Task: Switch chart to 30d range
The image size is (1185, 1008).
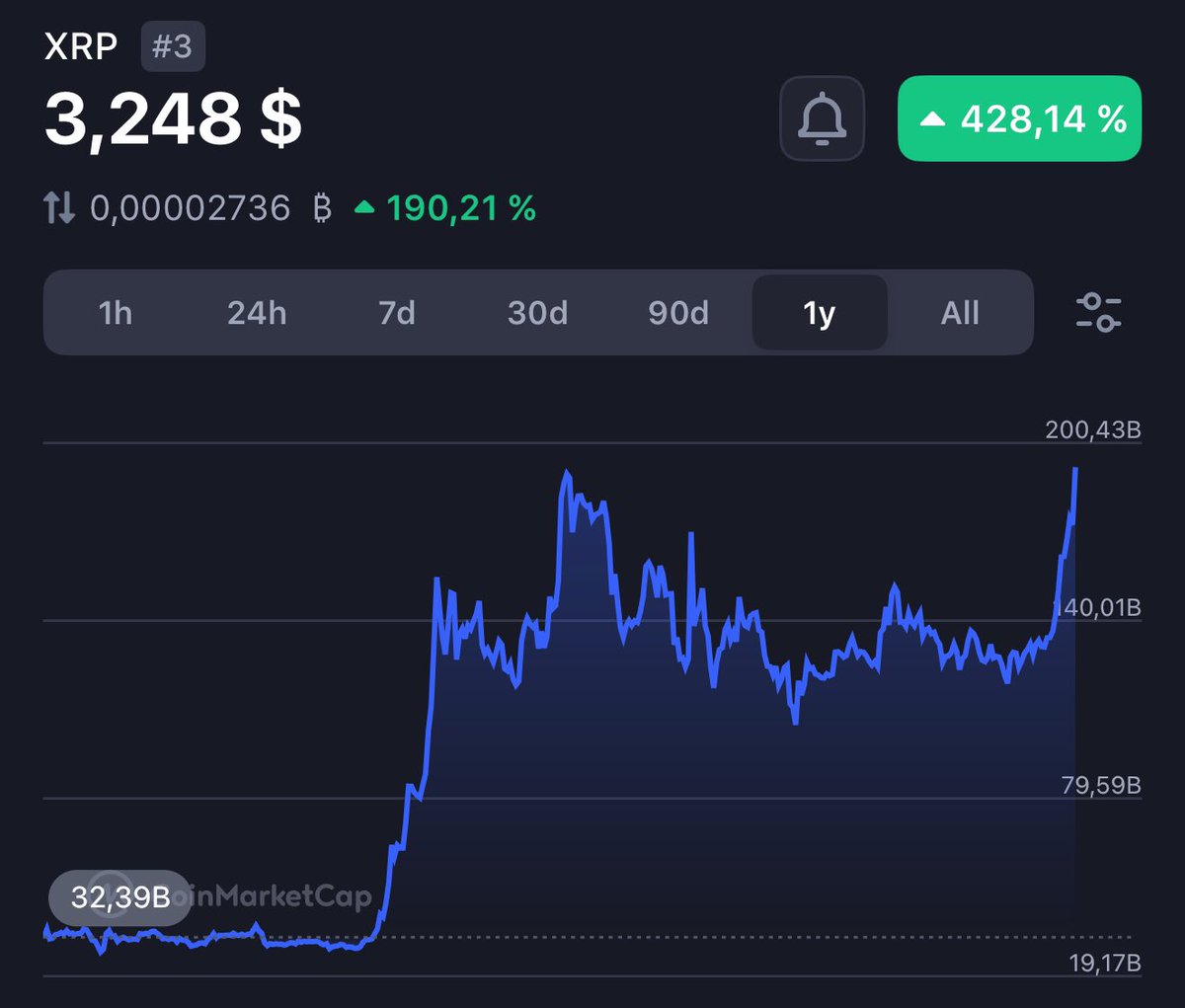Action: click(x=537, y=313)
